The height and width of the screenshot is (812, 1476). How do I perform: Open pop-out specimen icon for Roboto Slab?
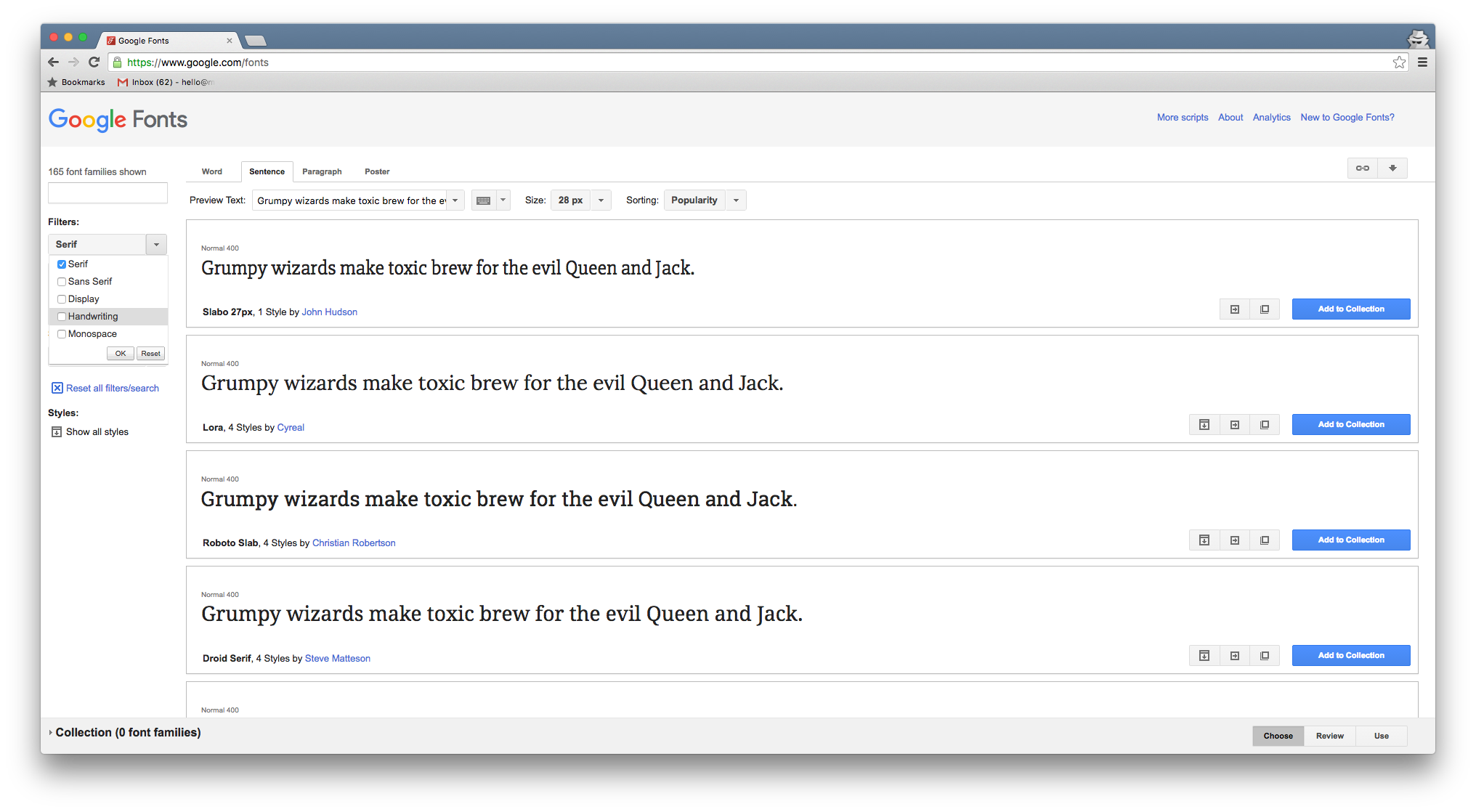tap(1265, 540)
